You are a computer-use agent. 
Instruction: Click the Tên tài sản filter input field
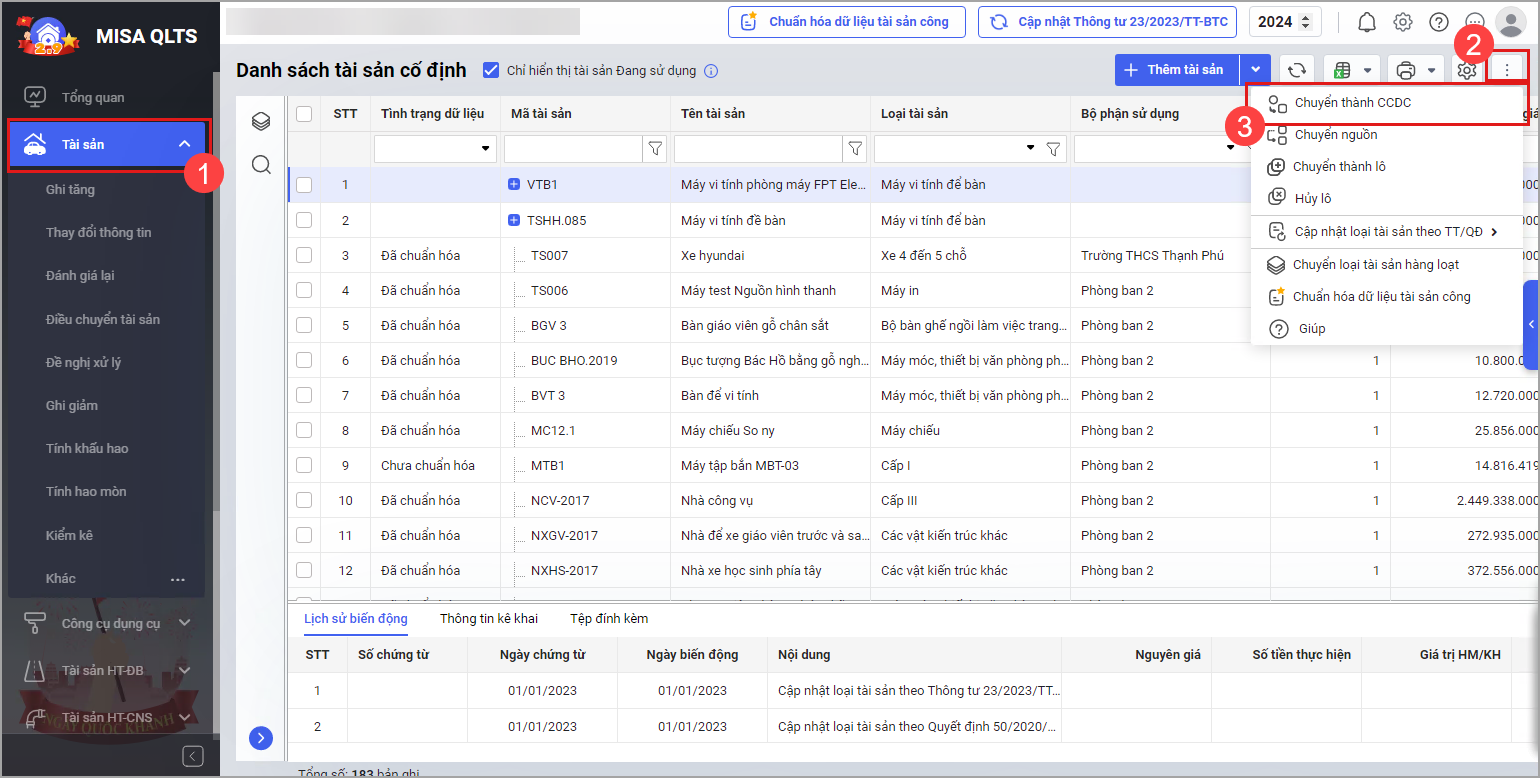click(x=758, y=149)
